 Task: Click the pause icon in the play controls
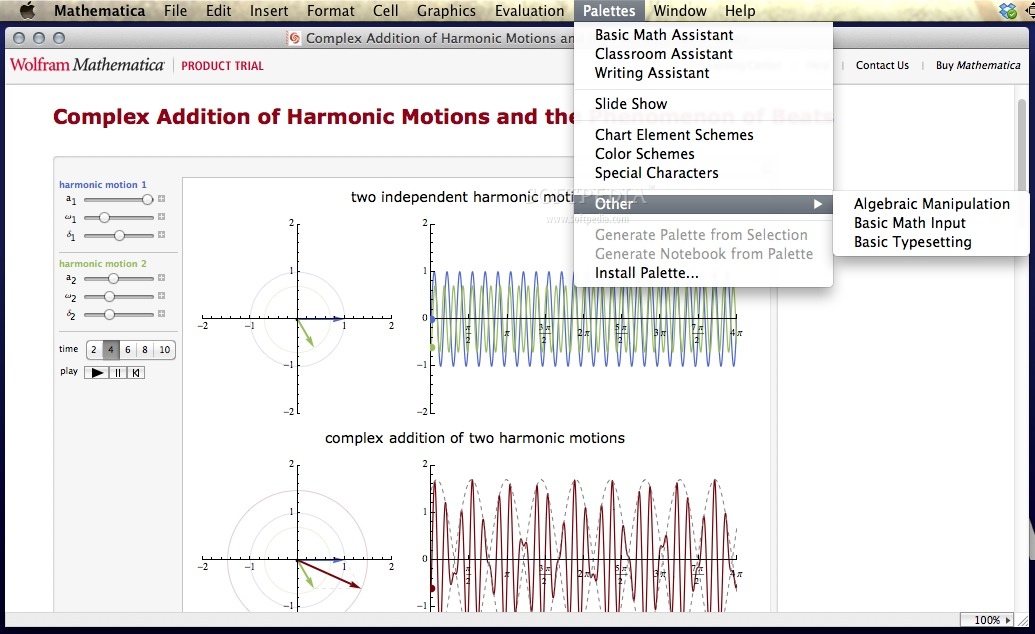pos(118,371)
